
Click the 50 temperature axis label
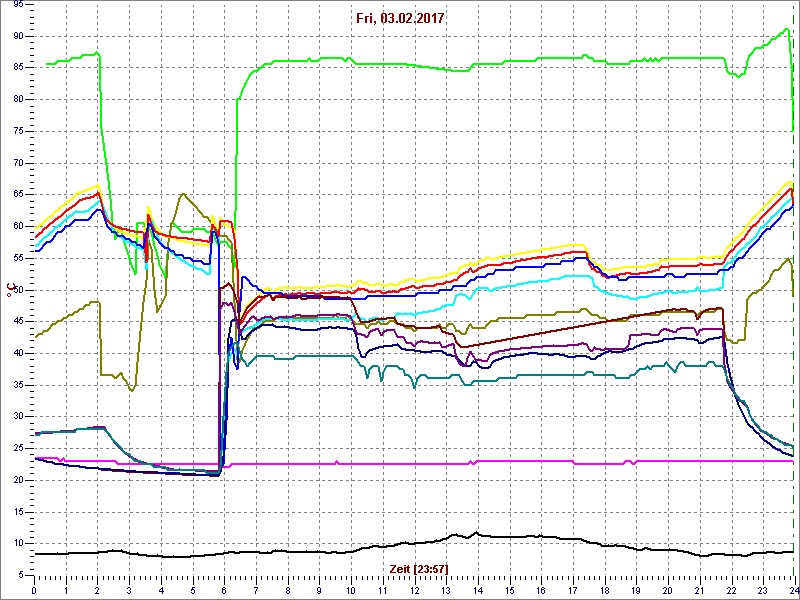pos(17,290)
